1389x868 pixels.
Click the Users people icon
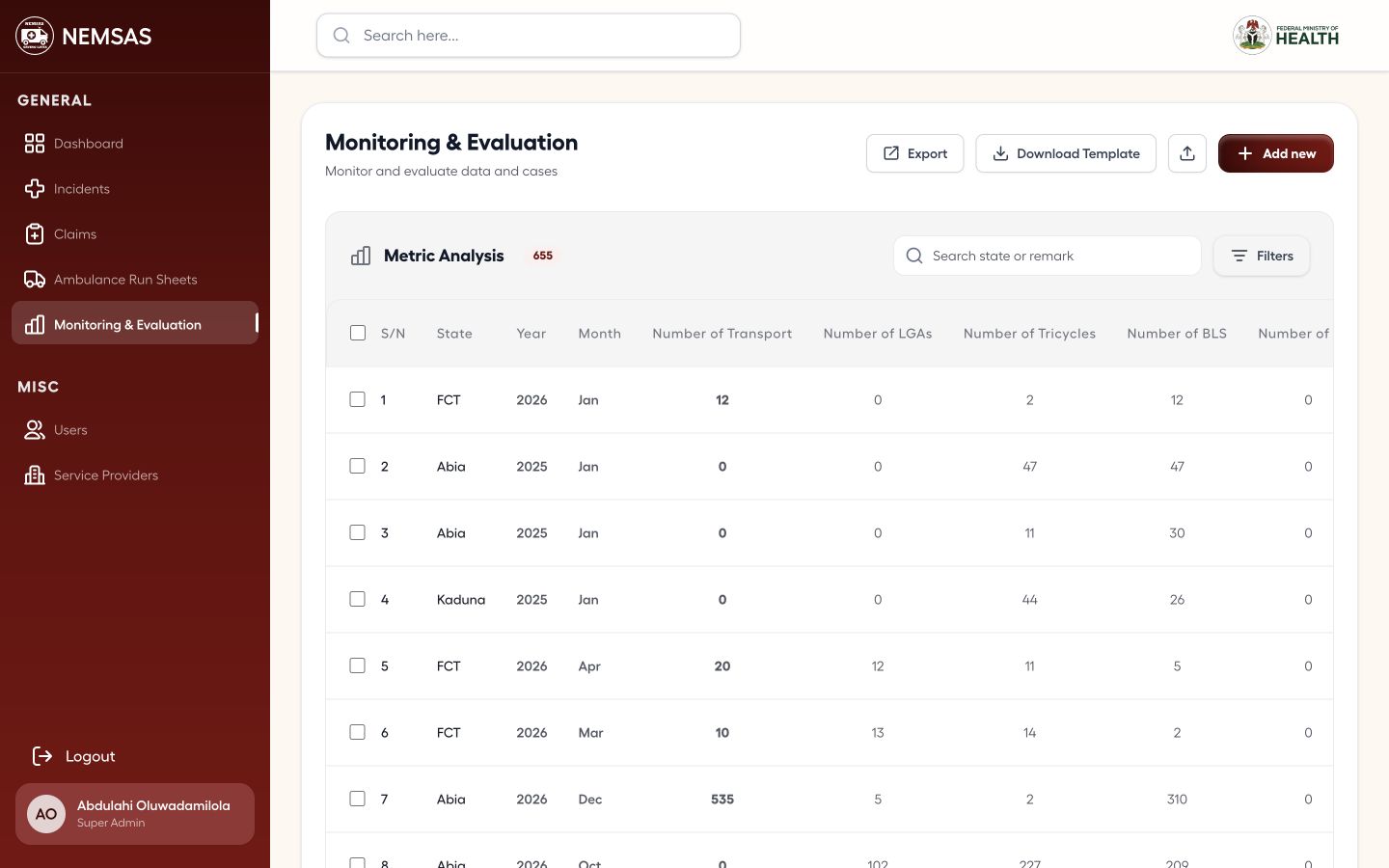coord(35,430)
